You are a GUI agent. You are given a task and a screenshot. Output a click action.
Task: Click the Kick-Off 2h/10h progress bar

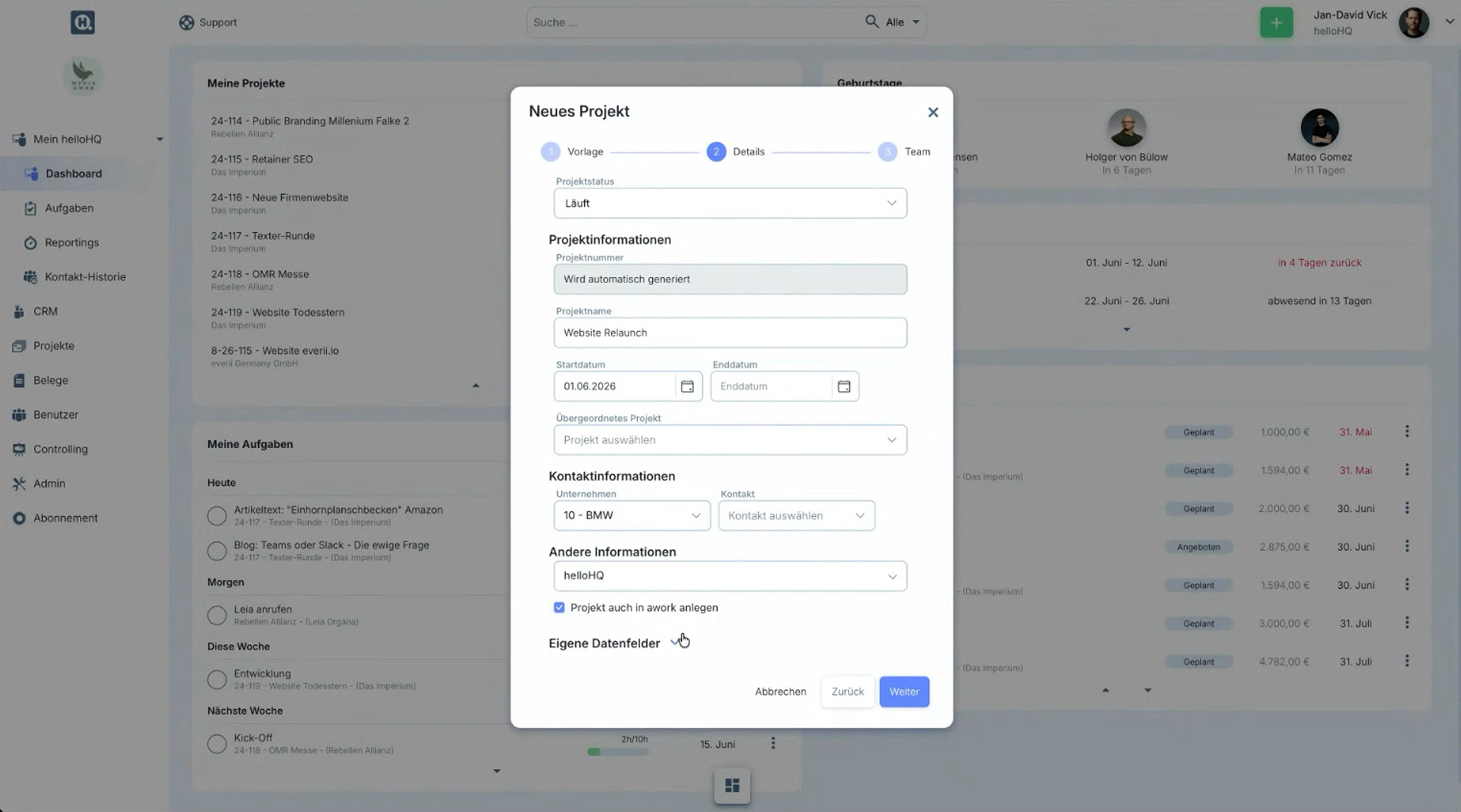[617, 752]
